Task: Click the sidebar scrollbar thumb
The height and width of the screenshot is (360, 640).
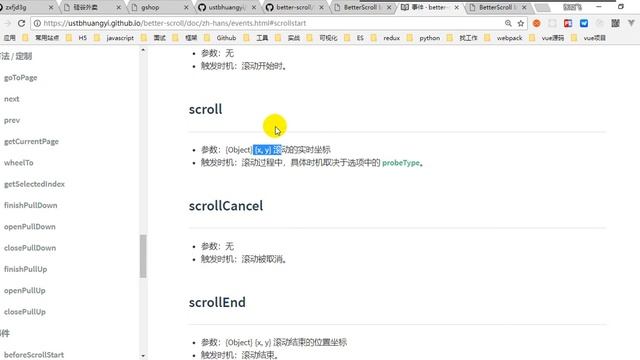Action: 143,256
